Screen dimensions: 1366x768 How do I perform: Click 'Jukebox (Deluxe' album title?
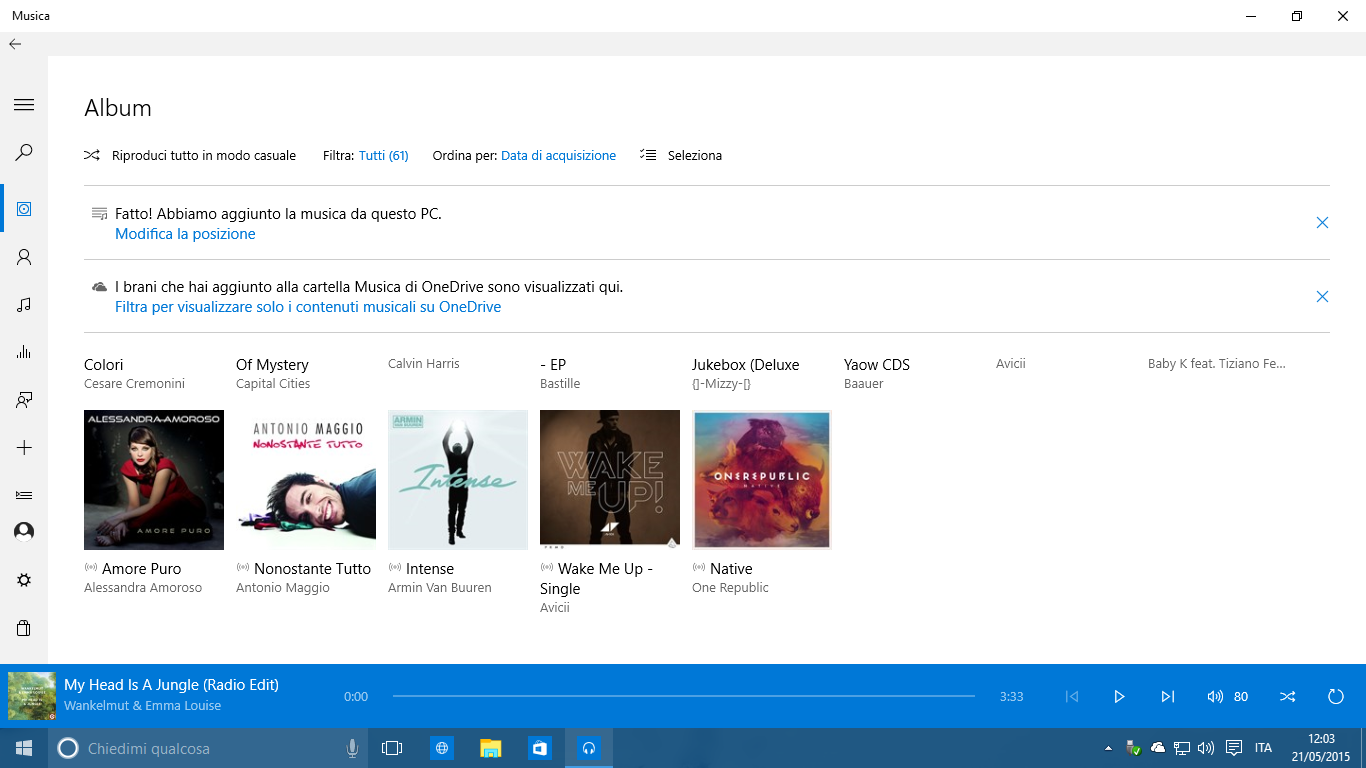746,365
